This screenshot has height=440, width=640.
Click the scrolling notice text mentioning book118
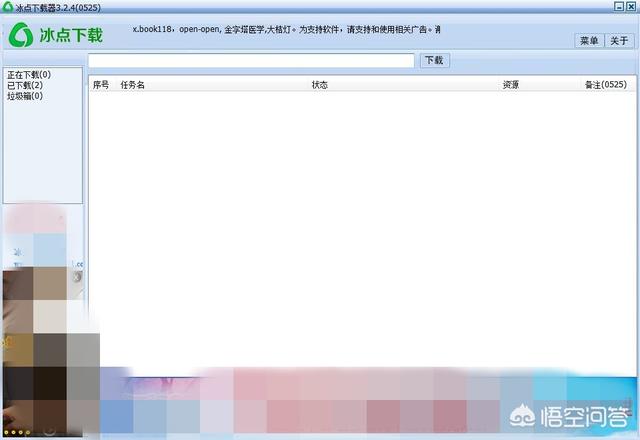coord(286,29)
